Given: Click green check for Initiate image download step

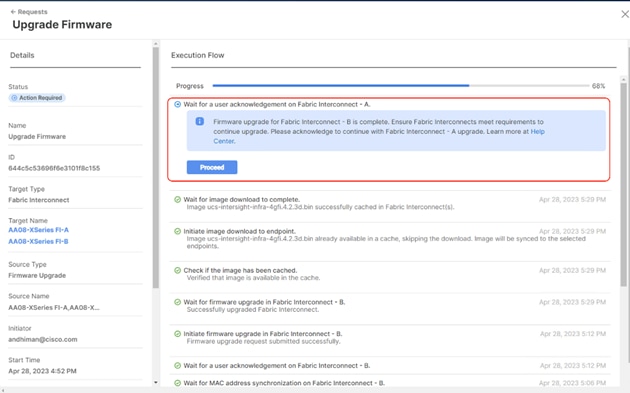Looking at the screenshot, I should tap(178, 231).
